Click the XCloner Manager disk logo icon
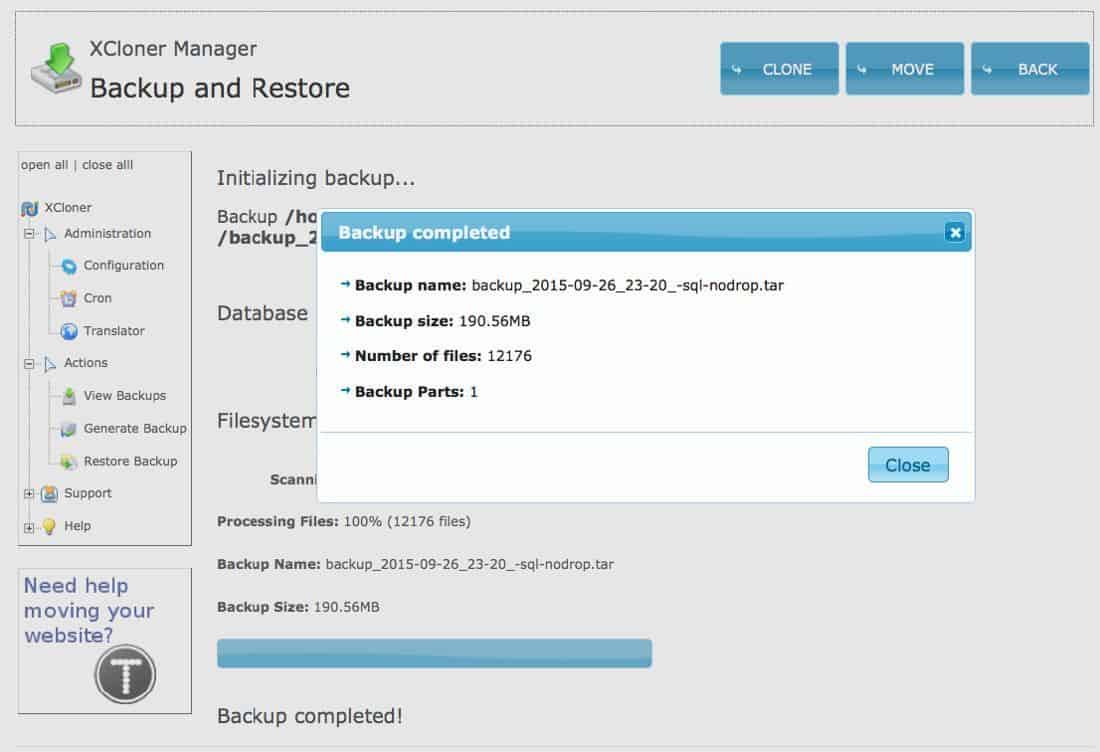 [55, 68]
